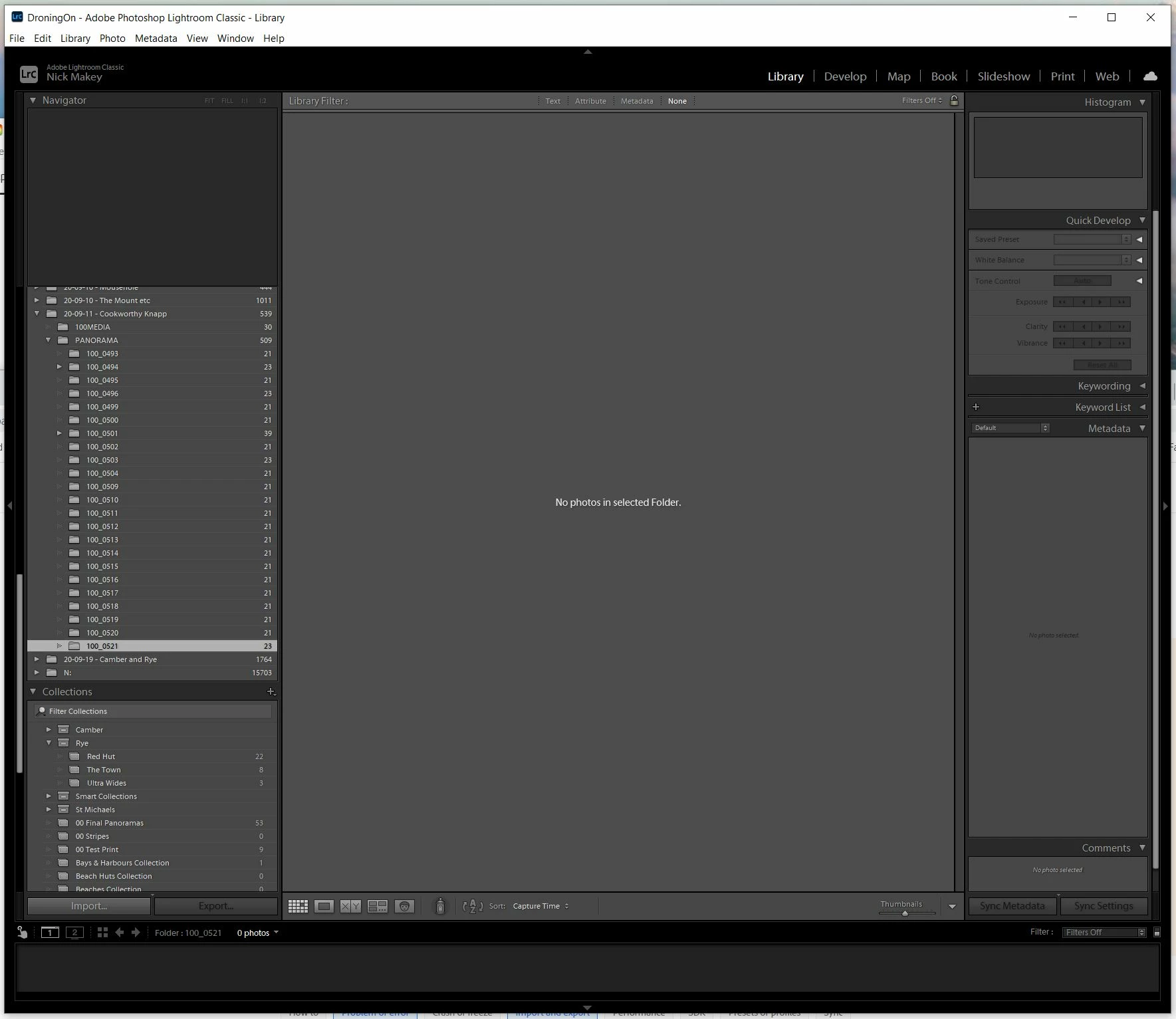Click the Reset All button
The height and width of the screenshot is (1019, 1176).
click(1102, 365)
